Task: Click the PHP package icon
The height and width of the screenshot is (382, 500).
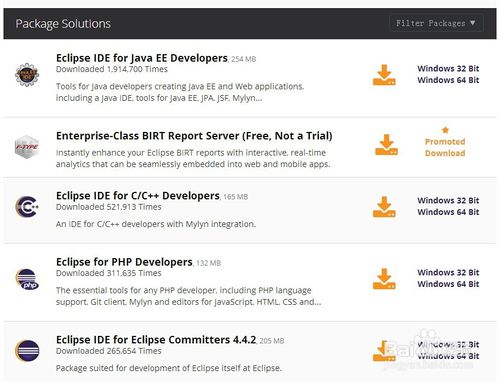Action: (x=27, y=279)
